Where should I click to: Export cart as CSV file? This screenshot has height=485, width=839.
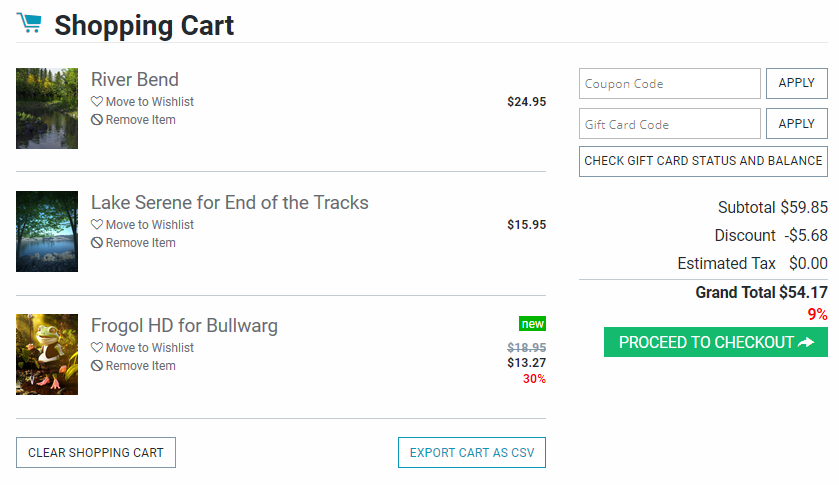471,453
